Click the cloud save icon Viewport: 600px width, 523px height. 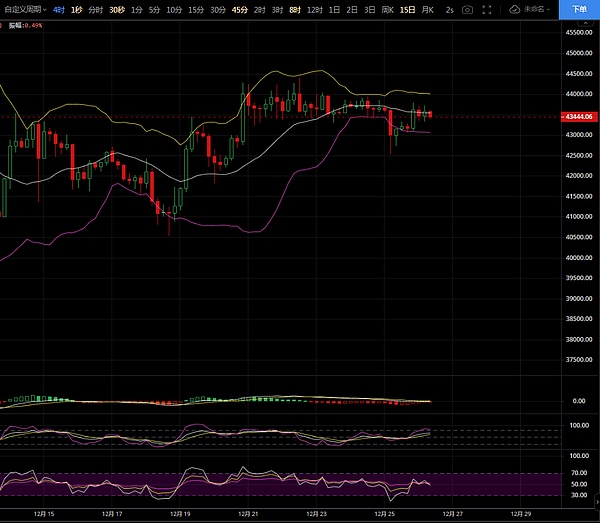[x=514, y=9]
